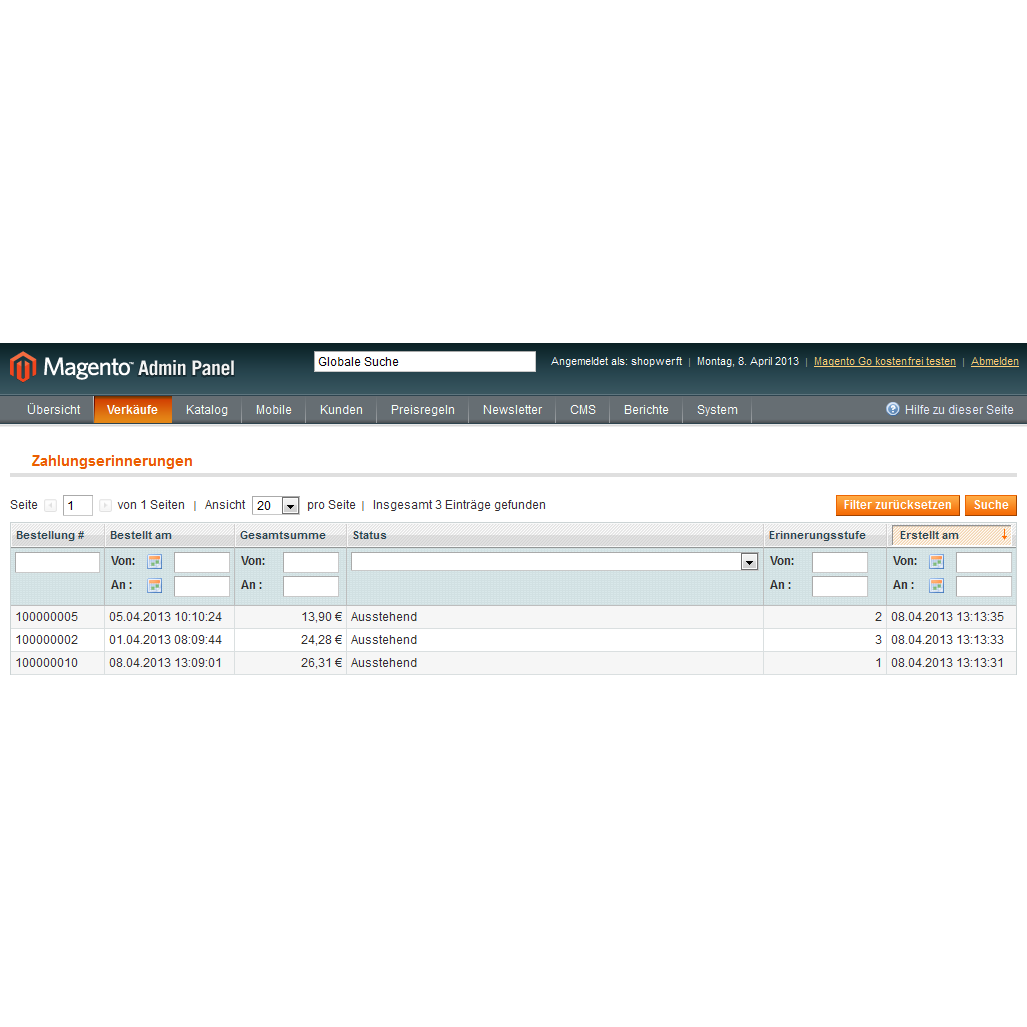The height and width of the screenshot is (1027, 1027).
Task: Open the Erstellt am An calendar icon
Action: tap(937, 586)
